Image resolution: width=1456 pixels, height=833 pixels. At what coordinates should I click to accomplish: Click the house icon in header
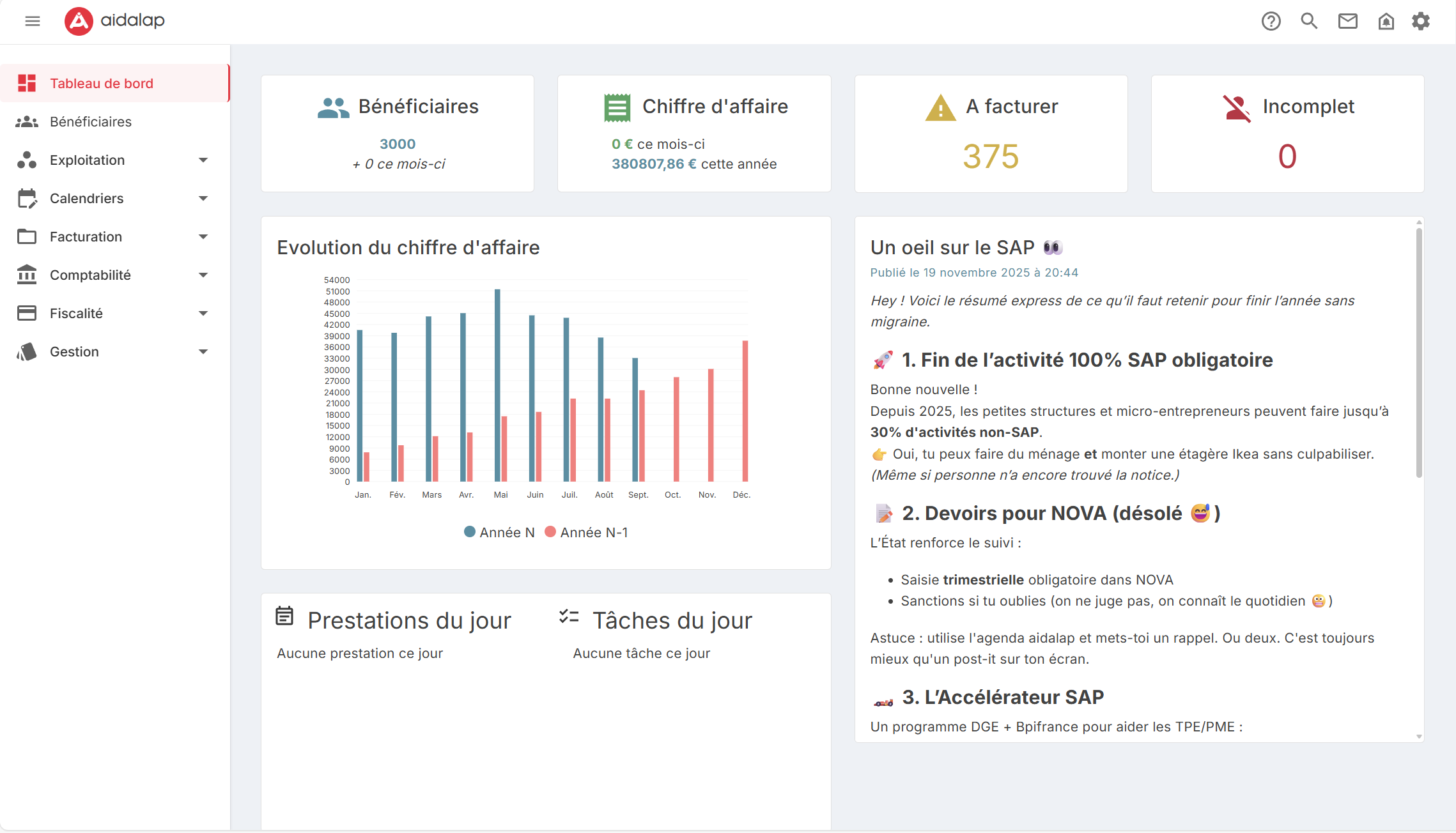[1386, 21]
